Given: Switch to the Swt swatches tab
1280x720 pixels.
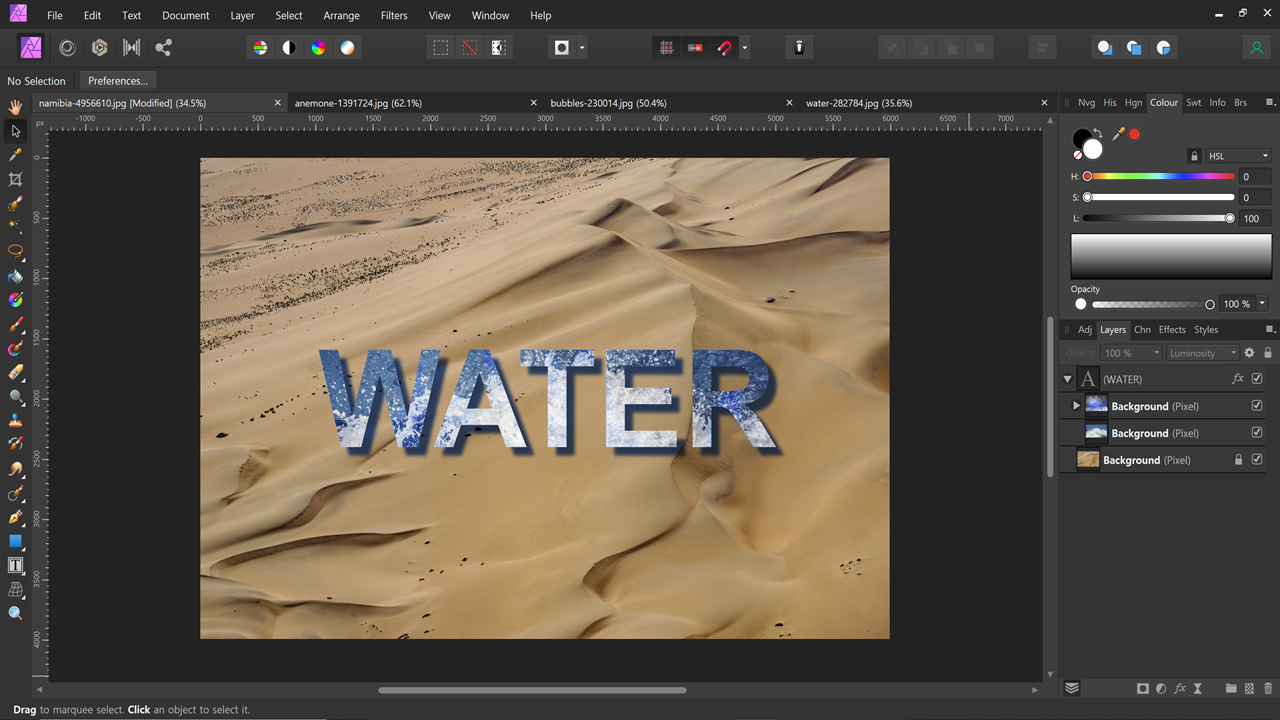Looking at the screenshot, I should (1194, 102).
